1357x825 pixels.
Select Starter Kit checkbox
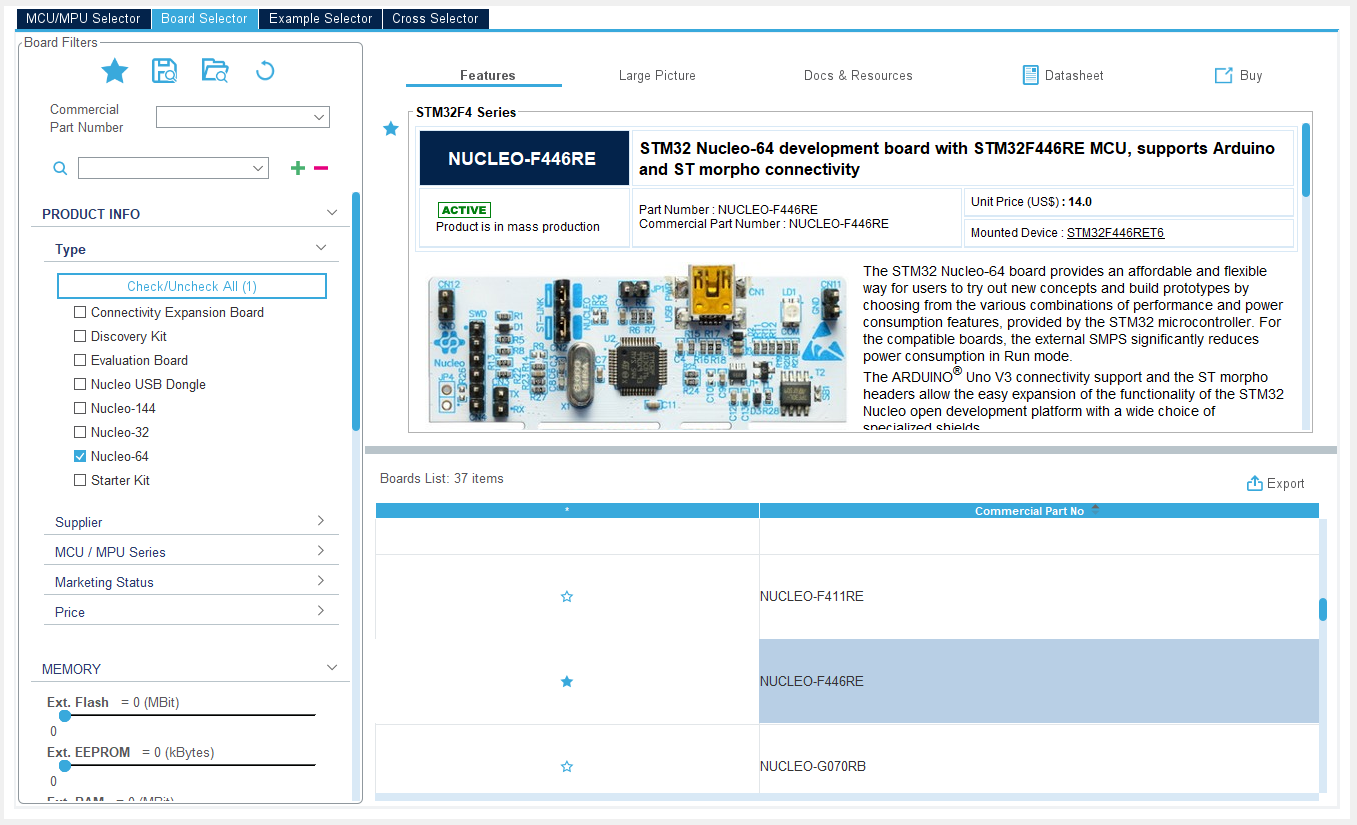[80, 480]
